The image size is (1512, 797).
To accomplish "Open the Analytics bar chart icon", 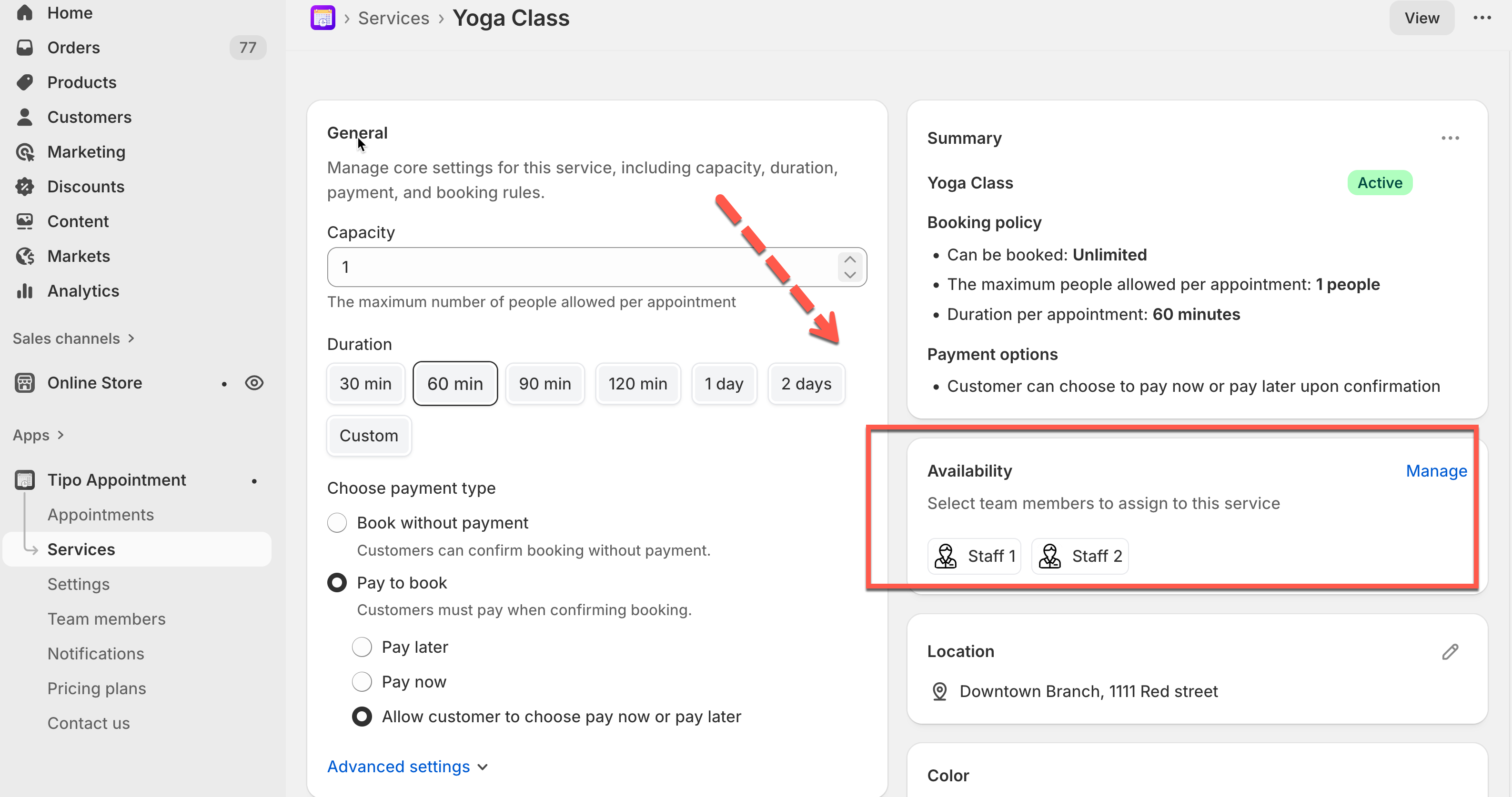I will point(25,291).
